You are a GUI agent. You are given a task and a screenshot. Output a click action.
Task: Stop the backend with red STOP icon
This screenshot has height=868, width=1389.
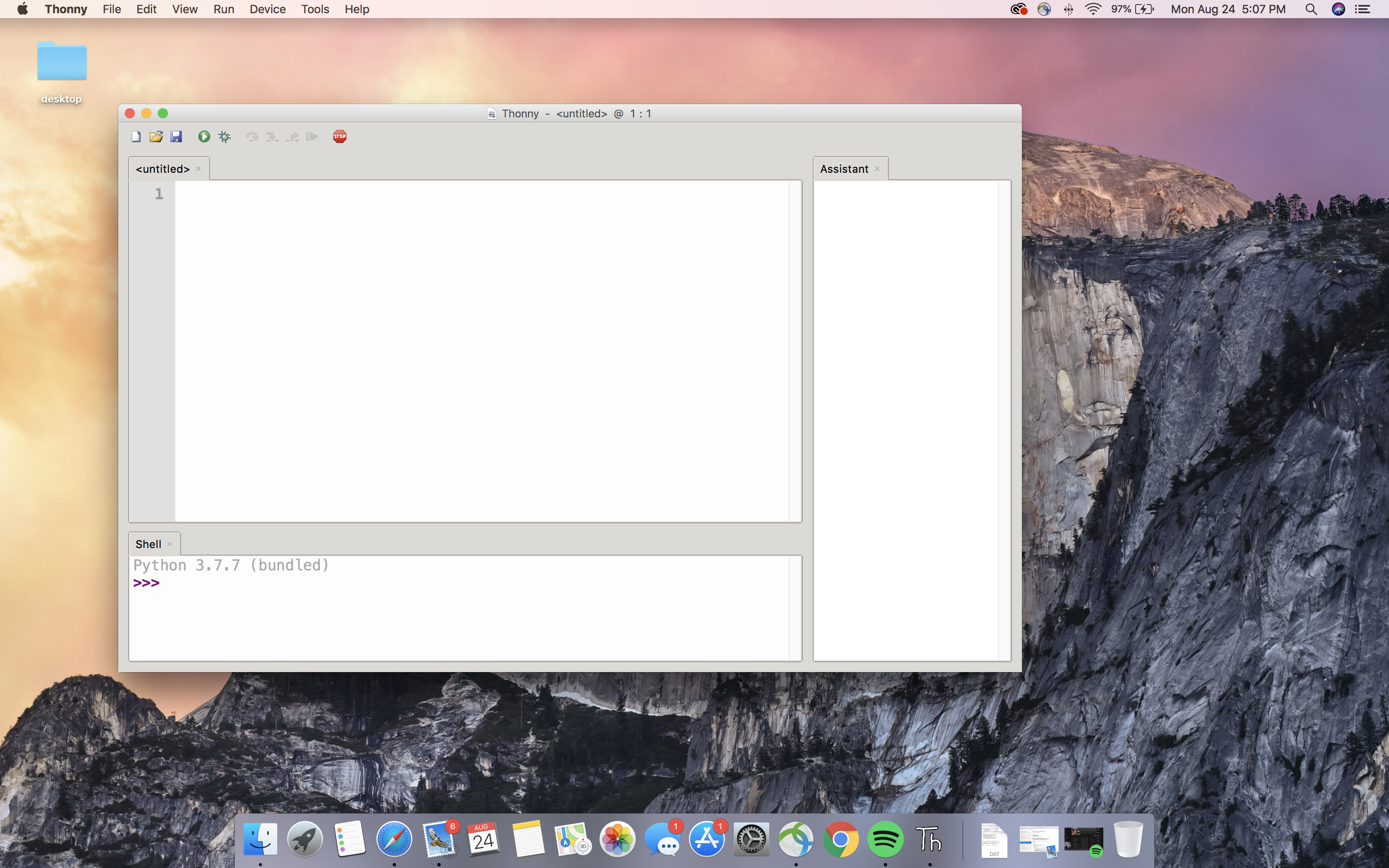(340, 137)
